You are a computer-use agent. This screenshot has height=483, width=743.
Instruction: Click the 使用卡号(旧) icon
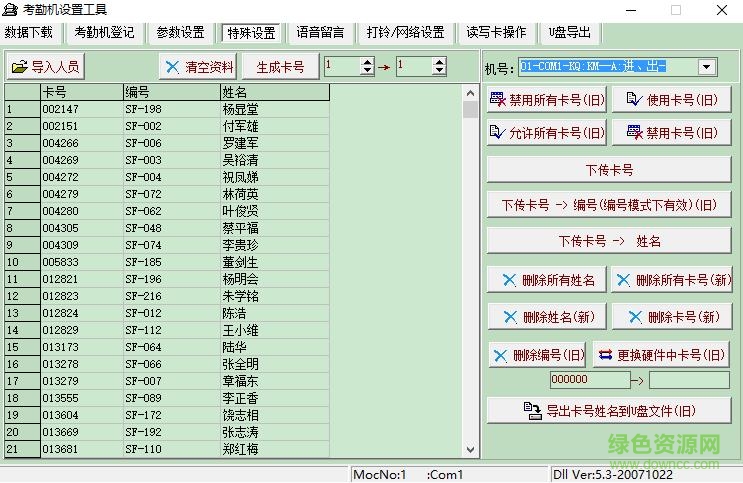coord(634,99)
